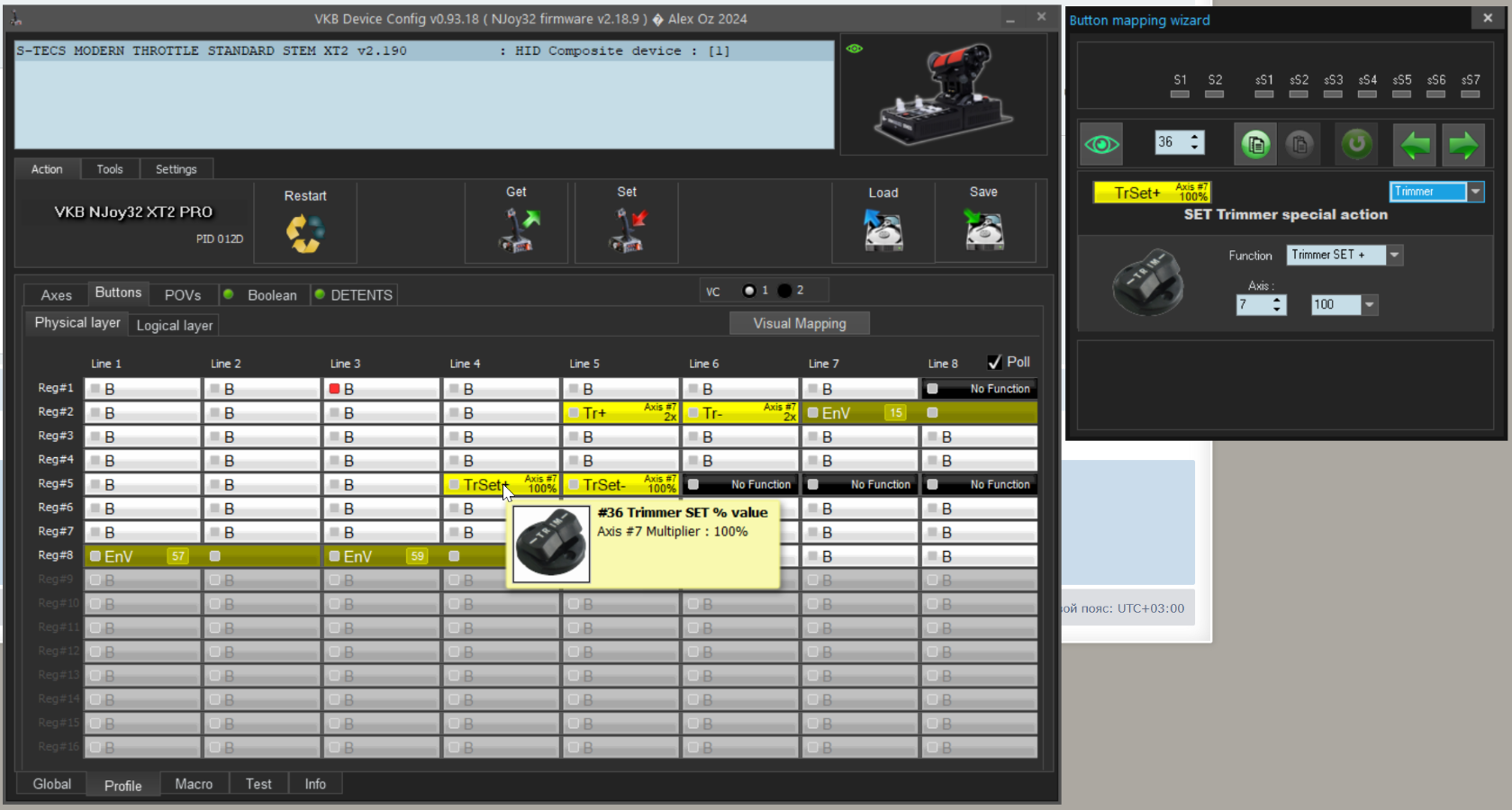This screenshot has width=1512, height=810.
Task: Click the TrSet+ cell in Reg#5 Line 4
Action: point(502,485)
